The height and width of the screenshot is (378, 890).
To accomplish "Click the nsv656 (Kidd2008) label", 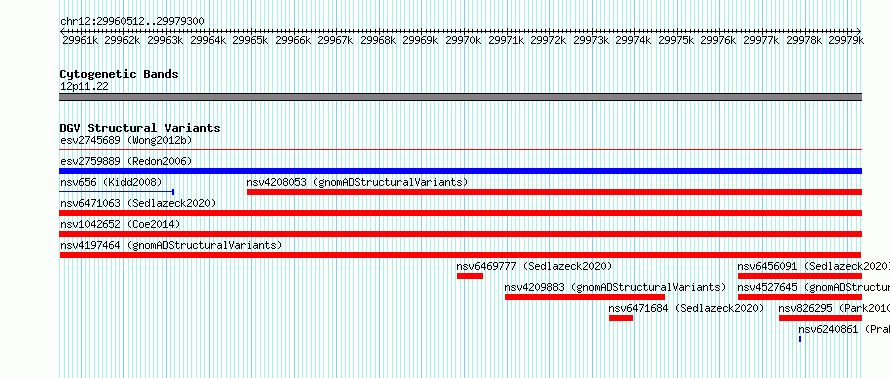I will tap(111, 182).
